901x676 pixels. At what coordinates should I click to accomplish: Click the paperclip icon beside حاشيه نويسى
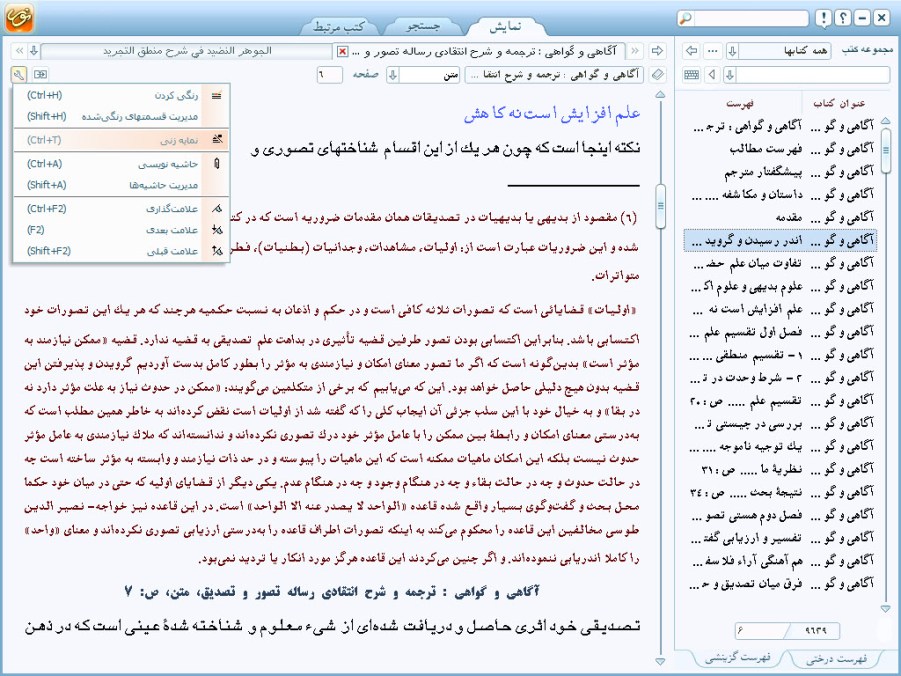pos(217,164)
